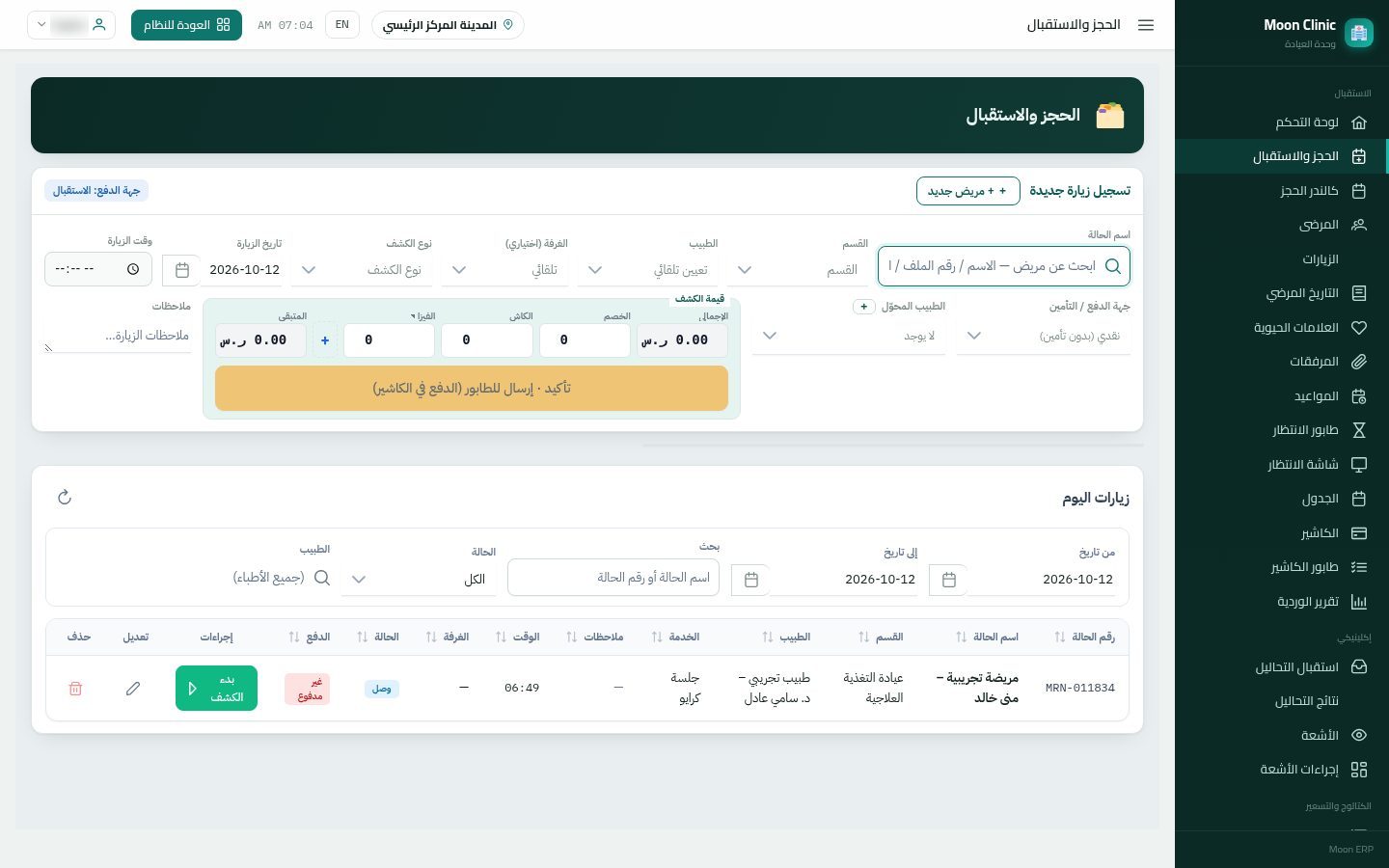Click refresh icon for today's visits
Viewport: 1389px width, 868px height.
[x=65, y=497]
